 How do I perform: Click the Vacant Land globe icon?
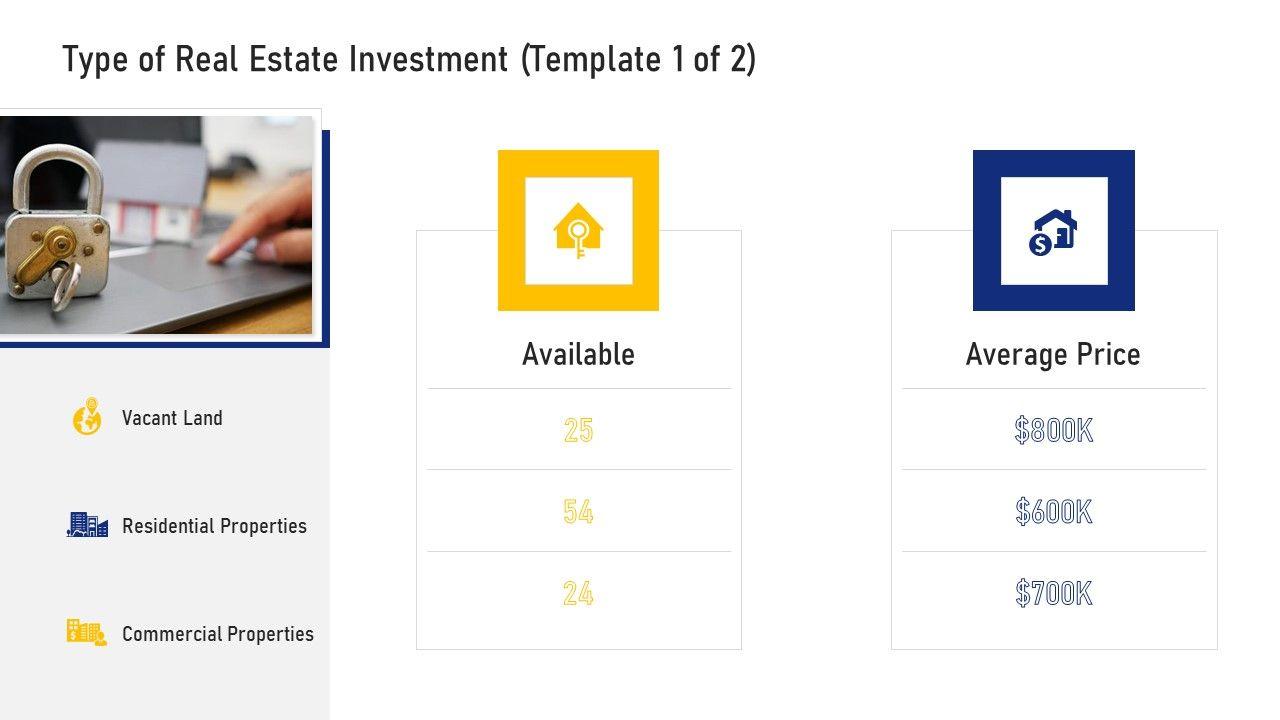pos(88,417)
